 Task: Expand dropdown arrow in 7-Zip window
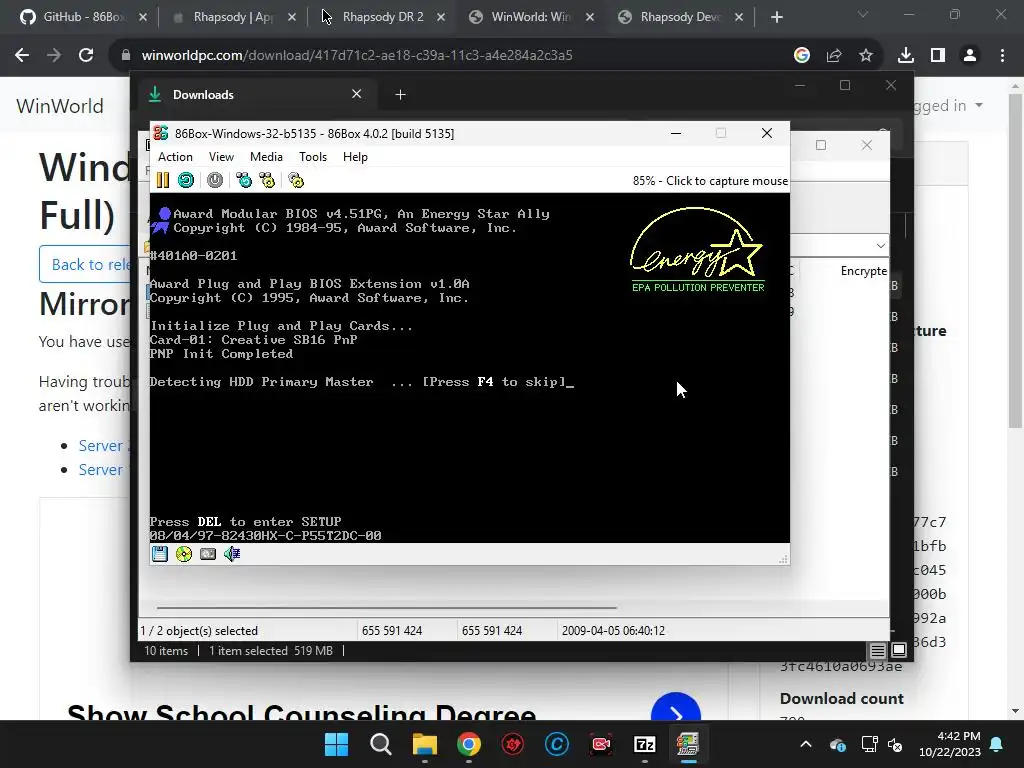click(x=880, y=246)
